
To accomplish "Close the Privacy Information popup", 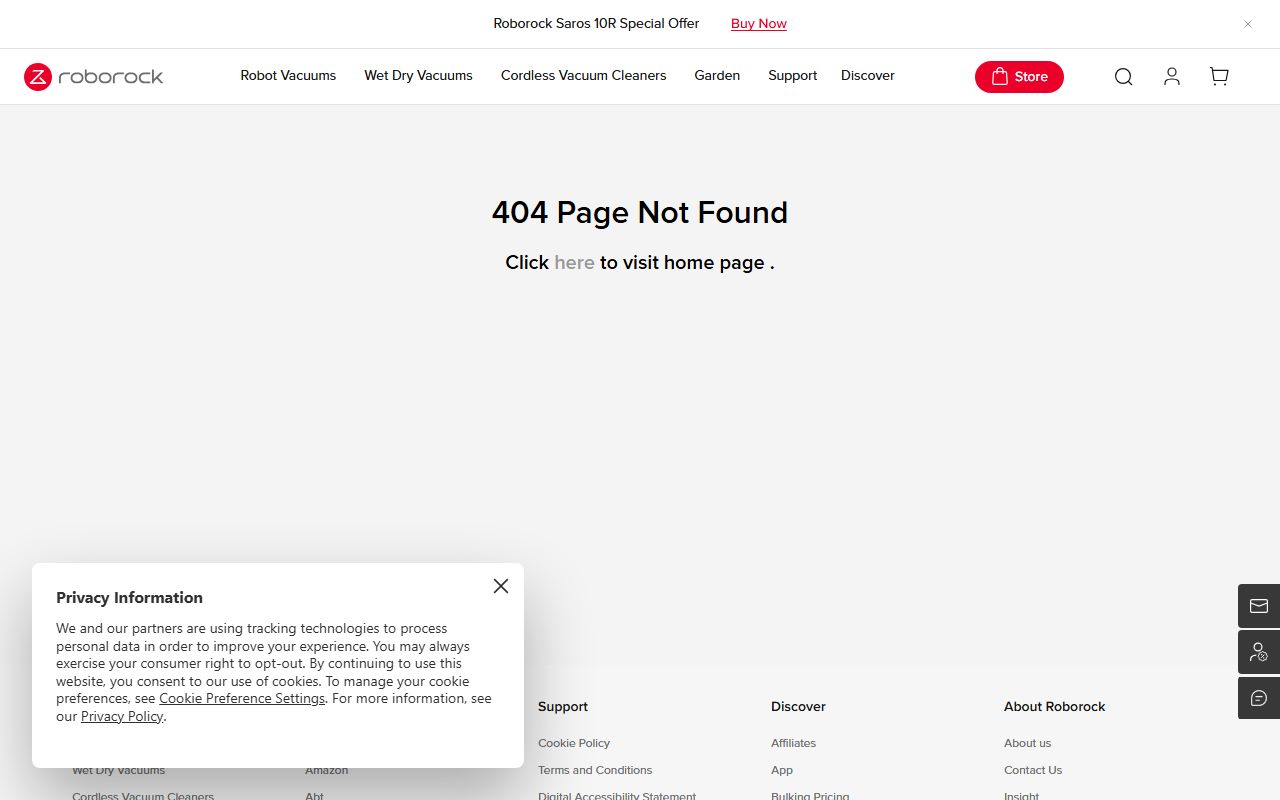I will pyautogui.click(x=501, y=586).
